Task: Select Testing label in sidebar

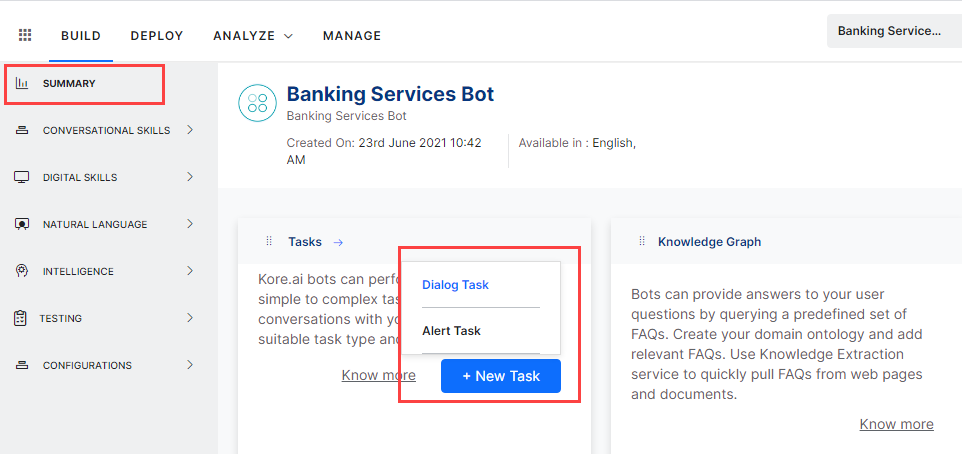Action: coord(60,318)
